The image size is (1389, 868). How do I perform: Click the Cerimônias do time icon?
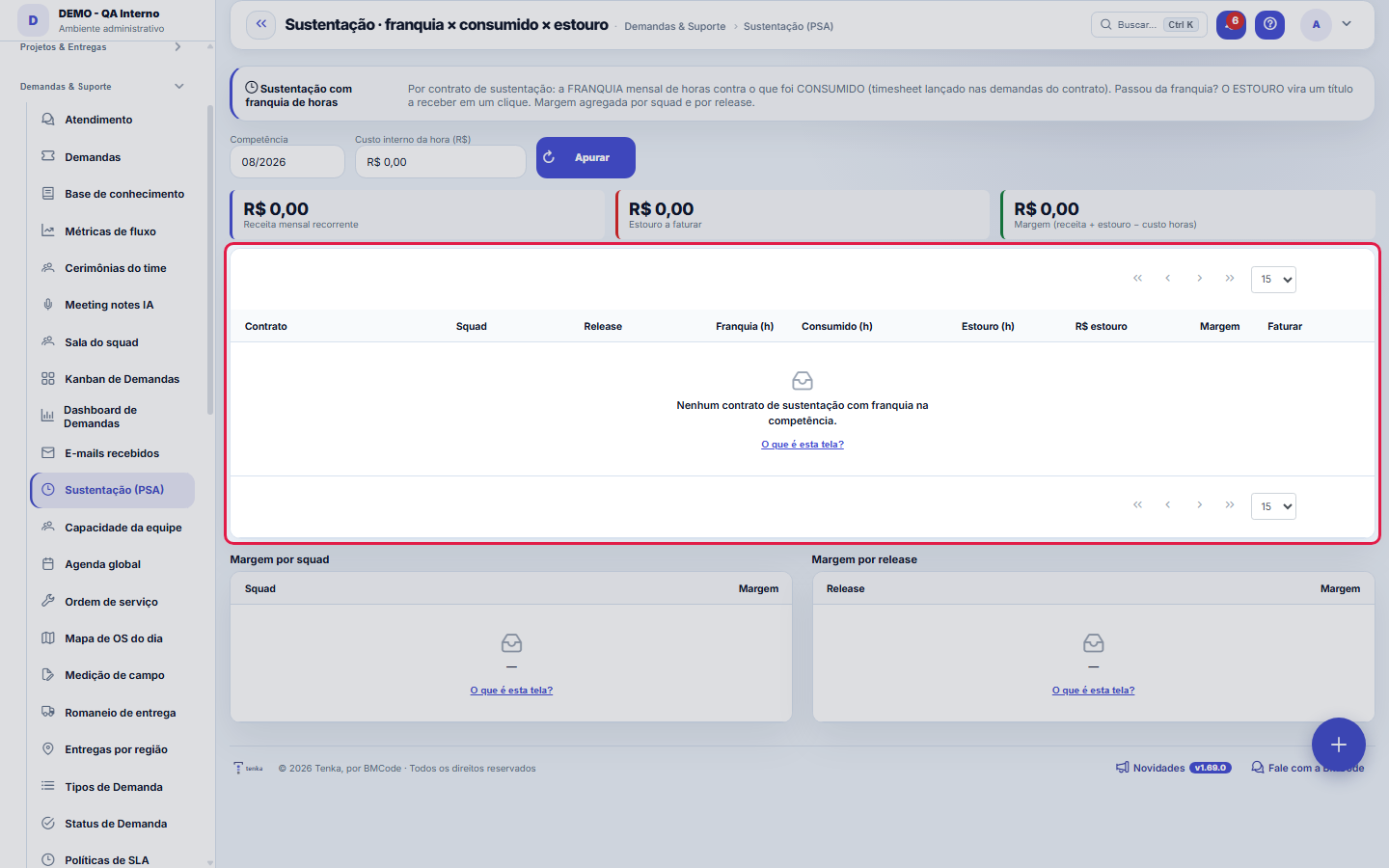tap(47, 268)
